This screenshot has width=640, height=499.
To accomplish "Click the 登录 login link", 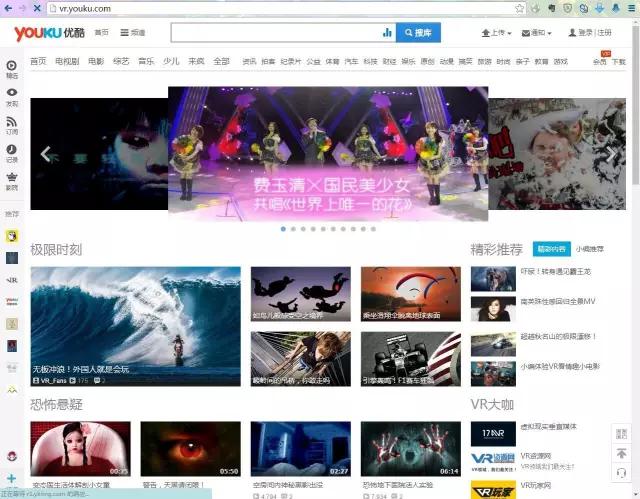I will (585, 33).
